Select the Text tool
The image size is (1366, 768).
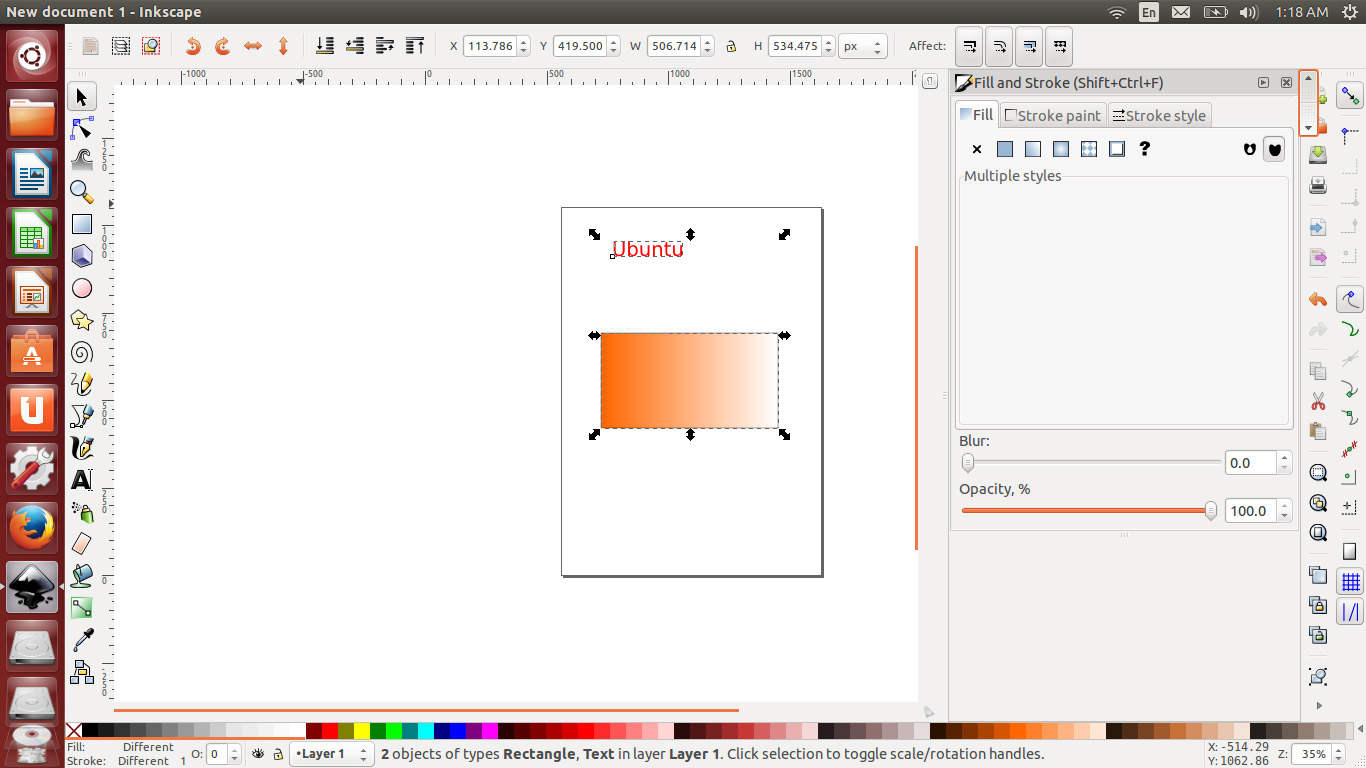pos(82,480)
